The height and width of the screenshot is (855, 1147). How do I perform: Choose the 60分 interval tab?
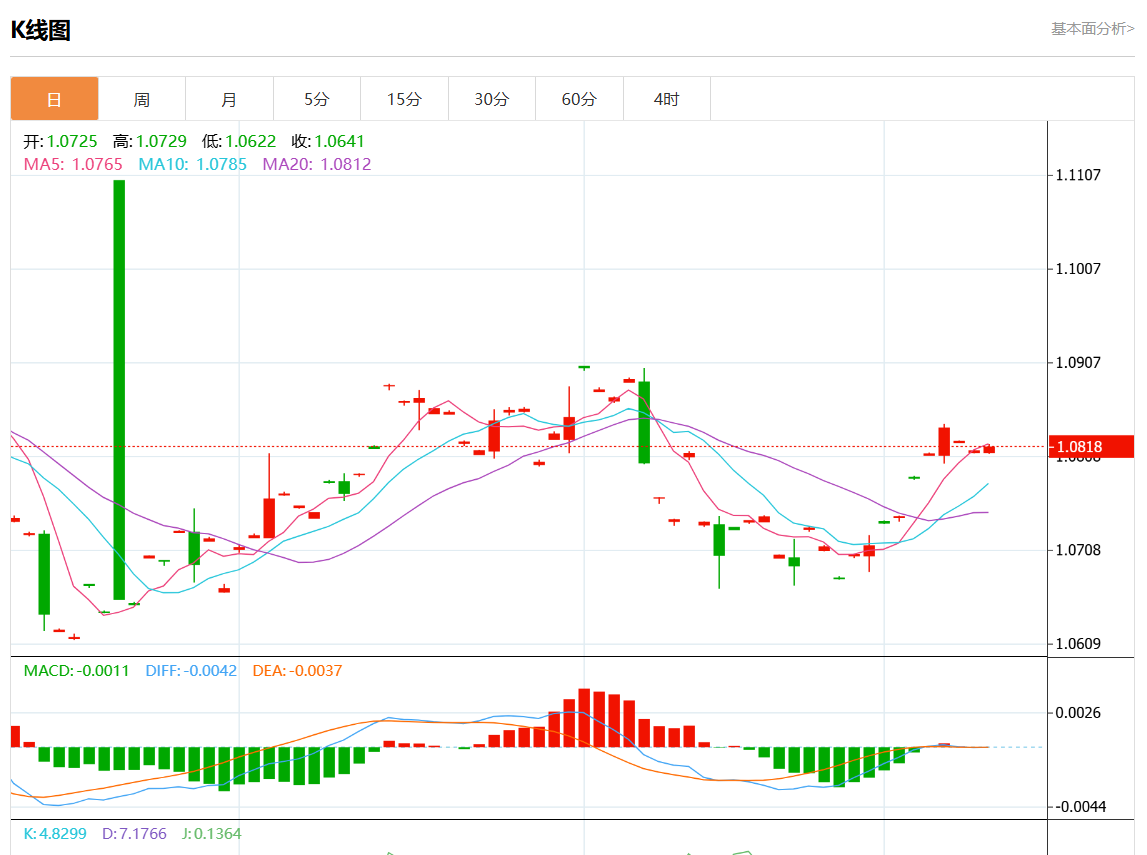[x=579, y=99]
